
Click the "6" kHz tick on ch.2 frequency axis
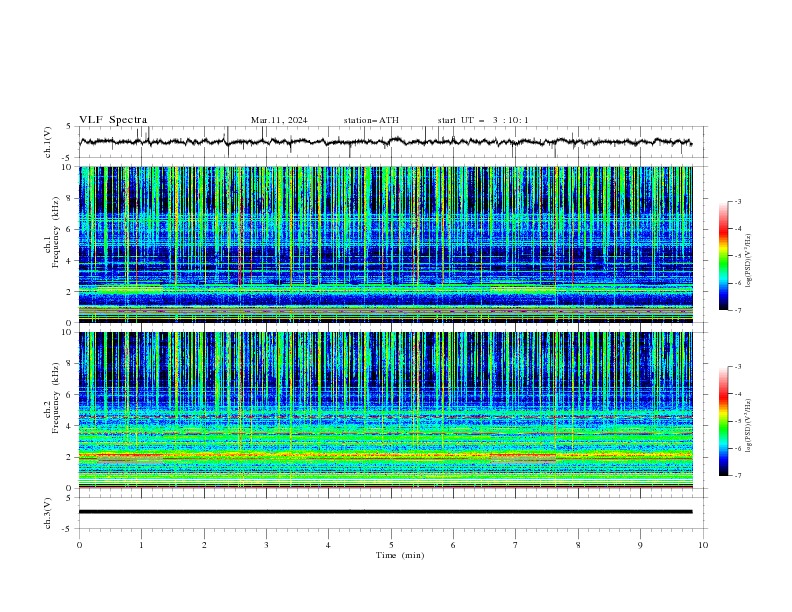coord(71,394)
